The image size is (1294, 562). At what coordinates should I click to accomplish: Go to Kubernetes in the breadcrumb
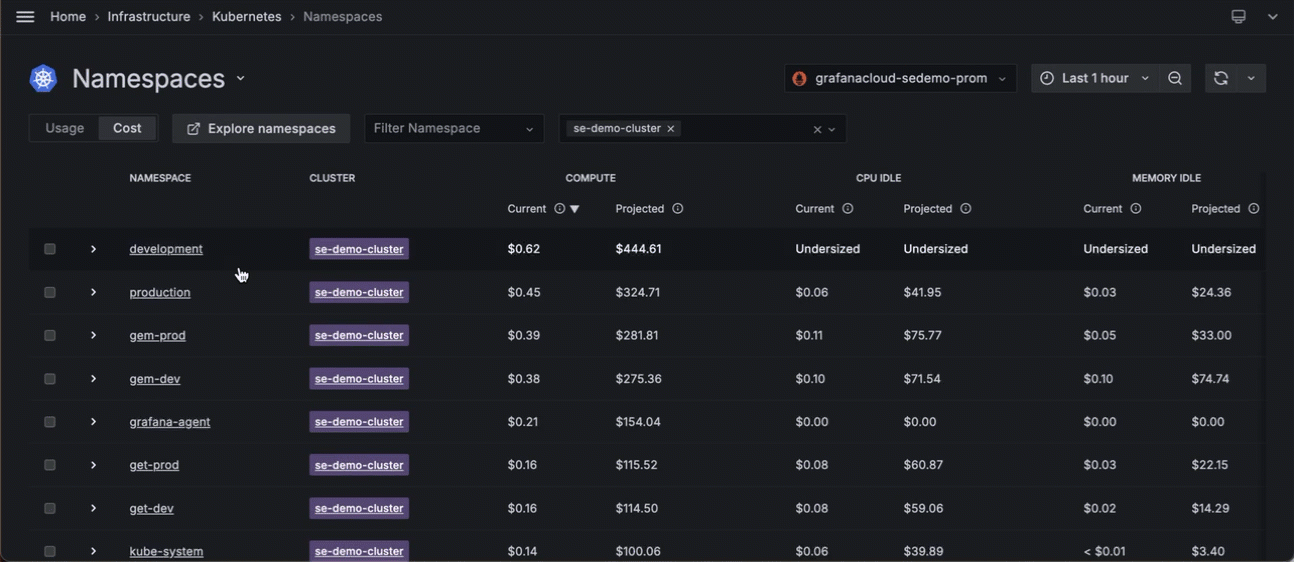(x=246, y=17)
